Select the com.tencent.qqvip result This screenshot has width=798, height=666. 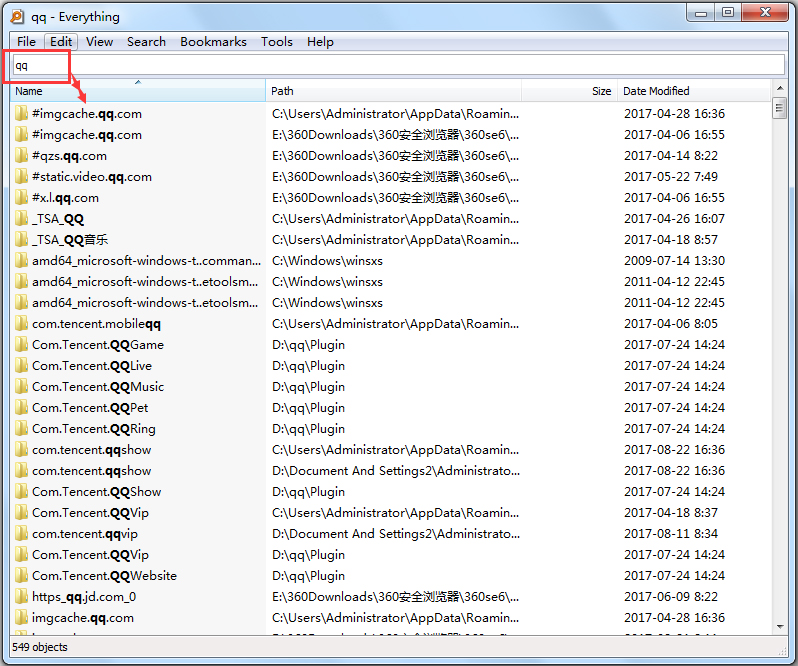[84, 534]
